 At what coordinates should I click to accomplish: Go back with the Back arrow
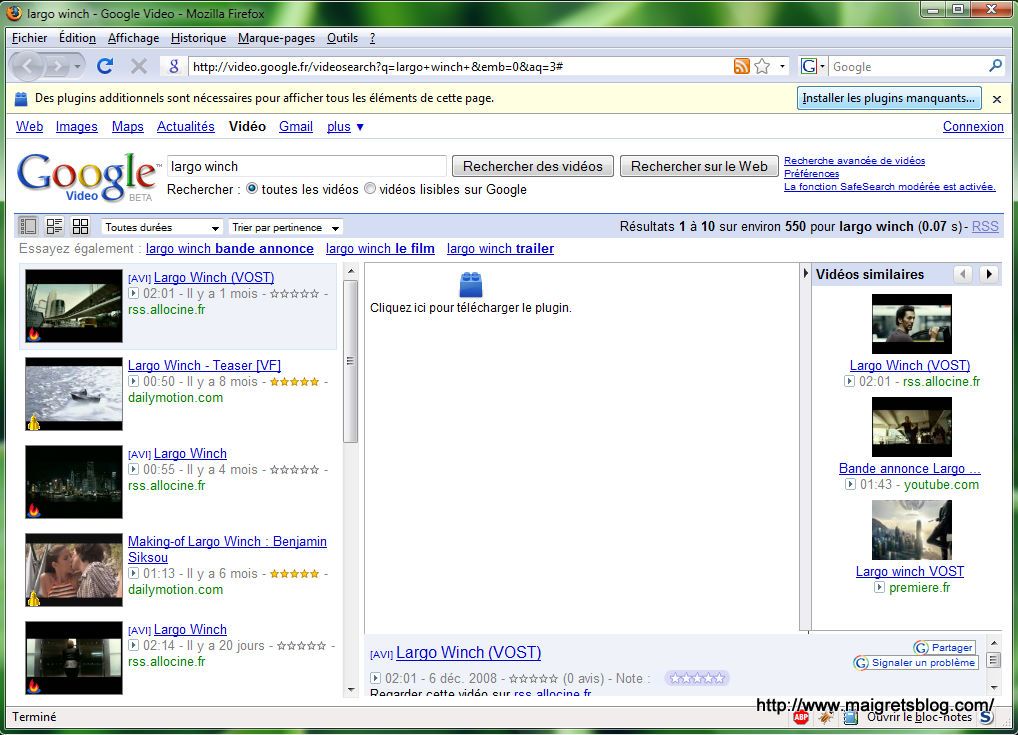(x=27, y=66)
